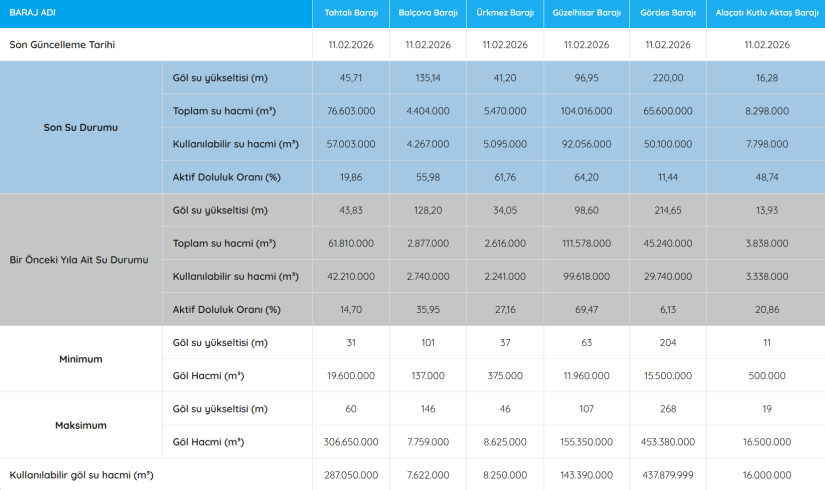
Task: Select the Maksimum section row label
Action: tap(80, 425)
